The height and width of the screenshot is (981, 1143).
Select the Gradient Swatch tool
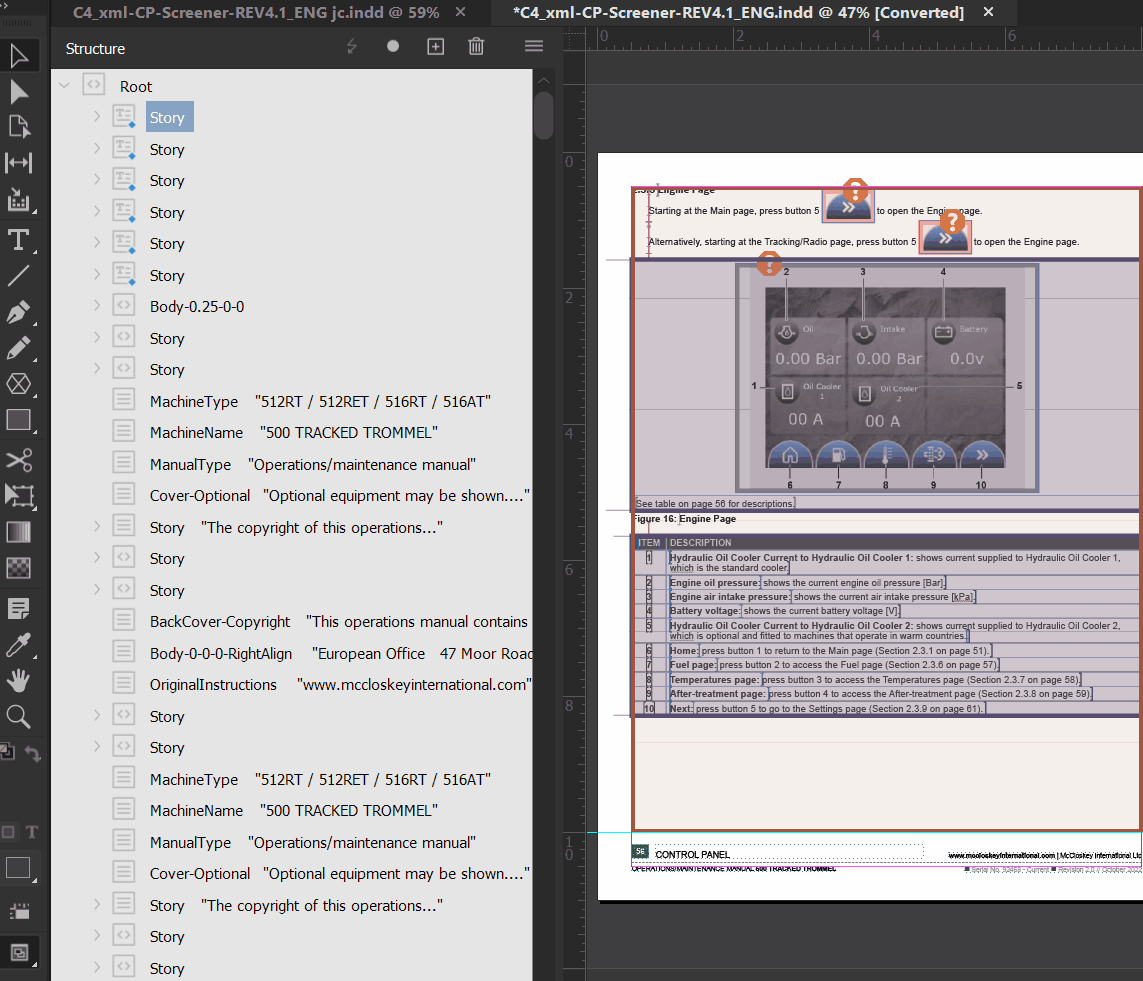pyautogui.click(x=18, y=533)
